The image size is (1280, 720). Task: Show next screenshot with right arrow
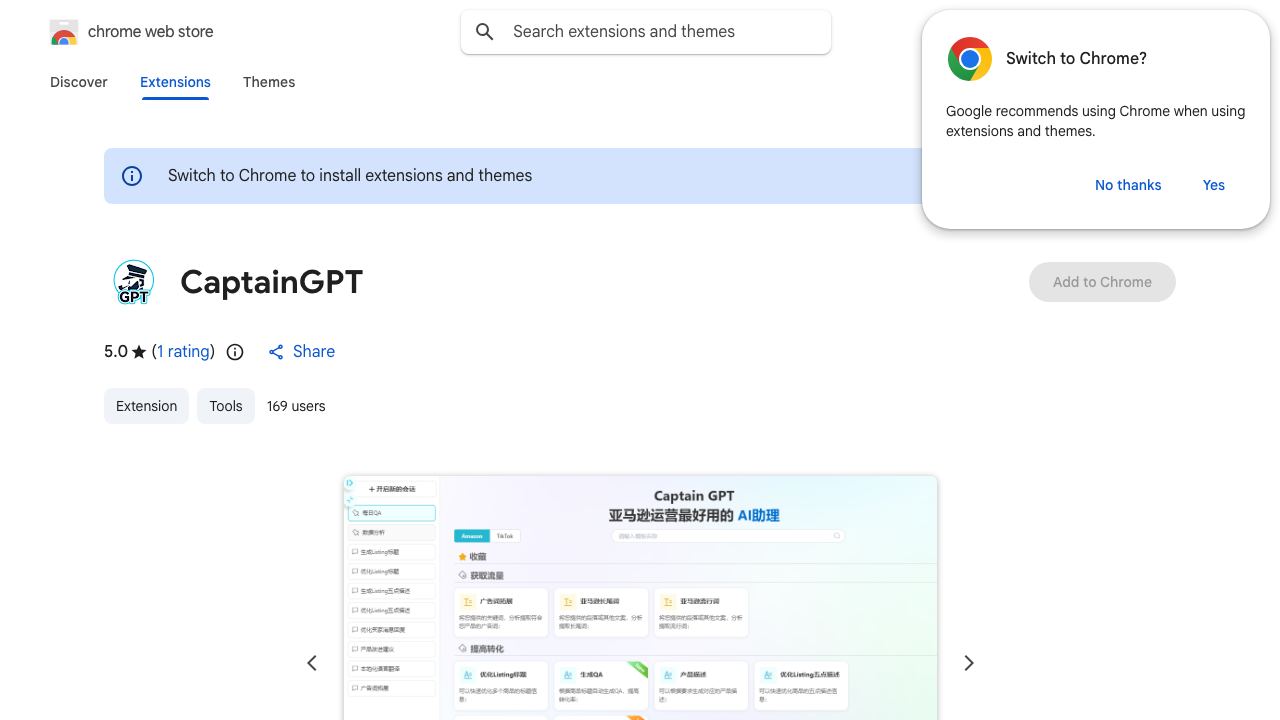[968, 663]
